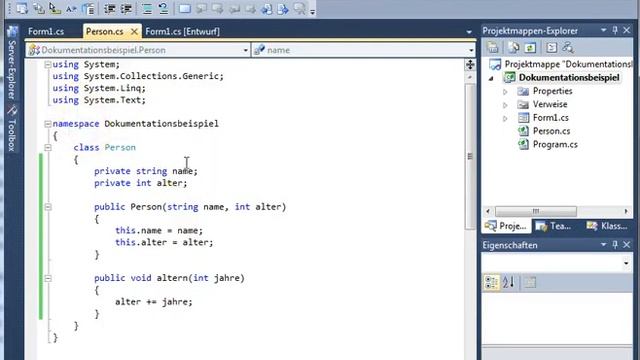
Task: Open Properties icon in Projektmappen-Explorer toolbar
Action: tap(493, 48)
